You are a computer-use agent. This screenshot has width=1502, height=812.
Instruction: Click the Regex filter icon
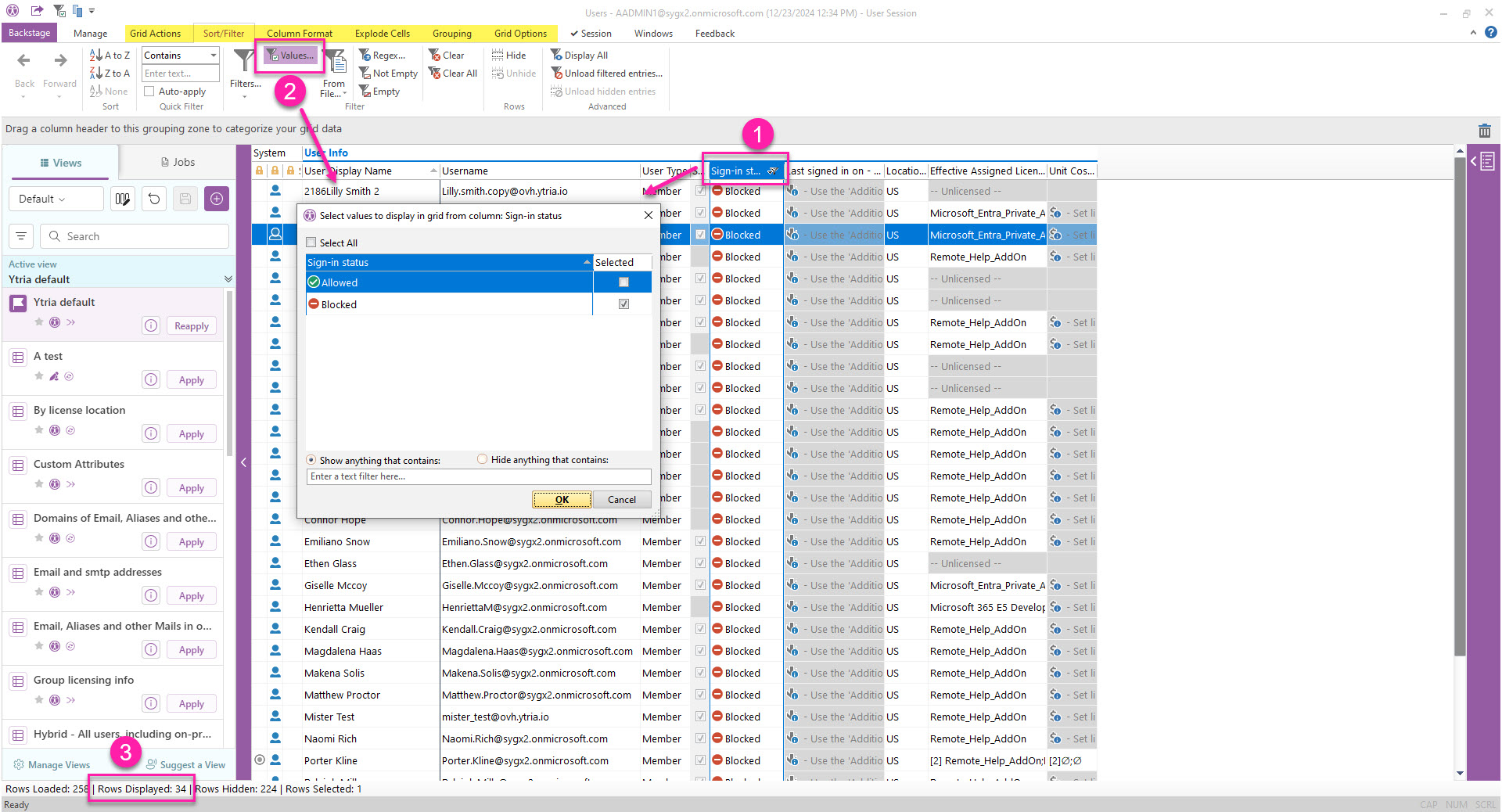click(365, 56)
